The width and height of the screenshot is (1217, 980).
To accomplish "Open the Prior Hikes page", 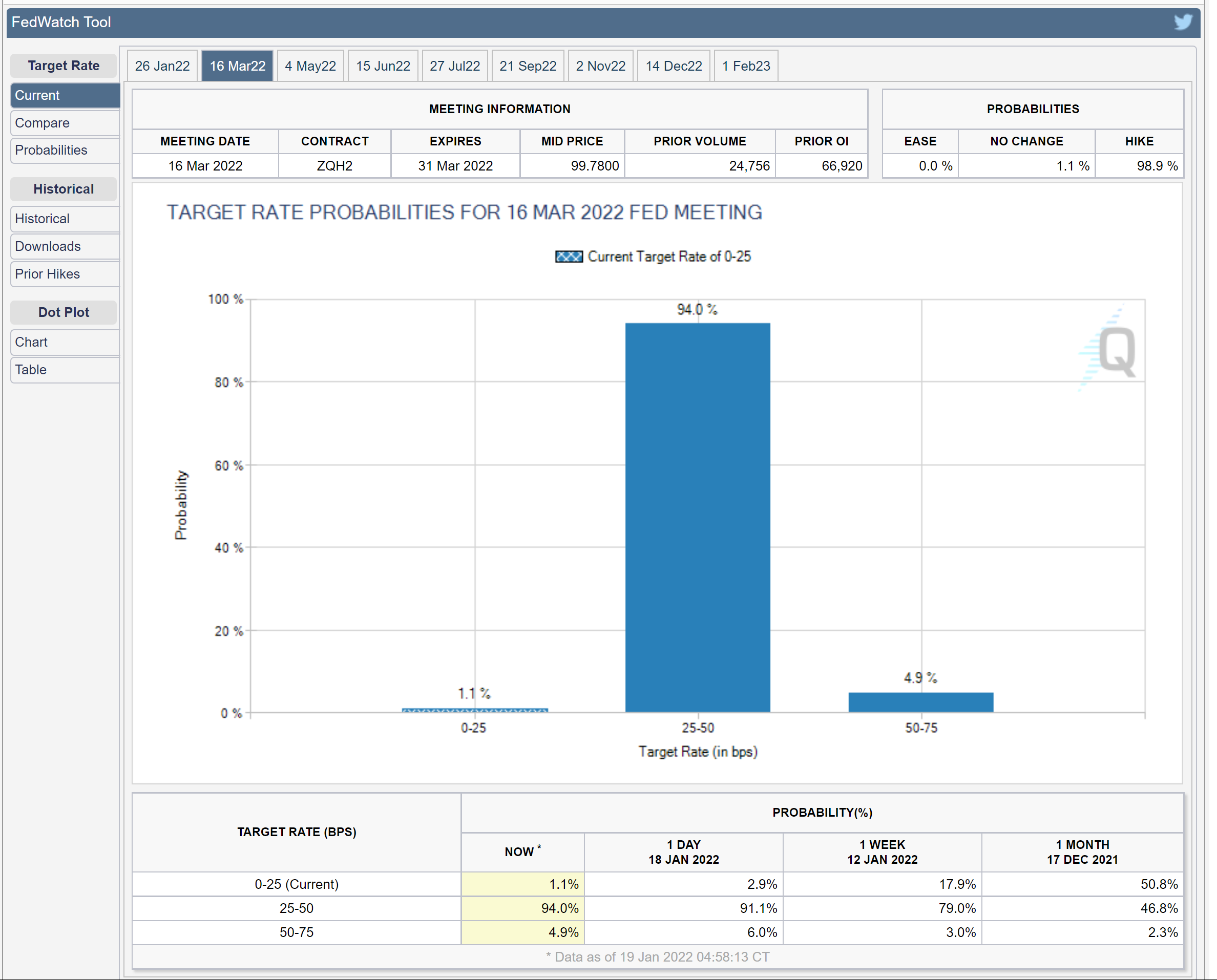I will (64, 274).
